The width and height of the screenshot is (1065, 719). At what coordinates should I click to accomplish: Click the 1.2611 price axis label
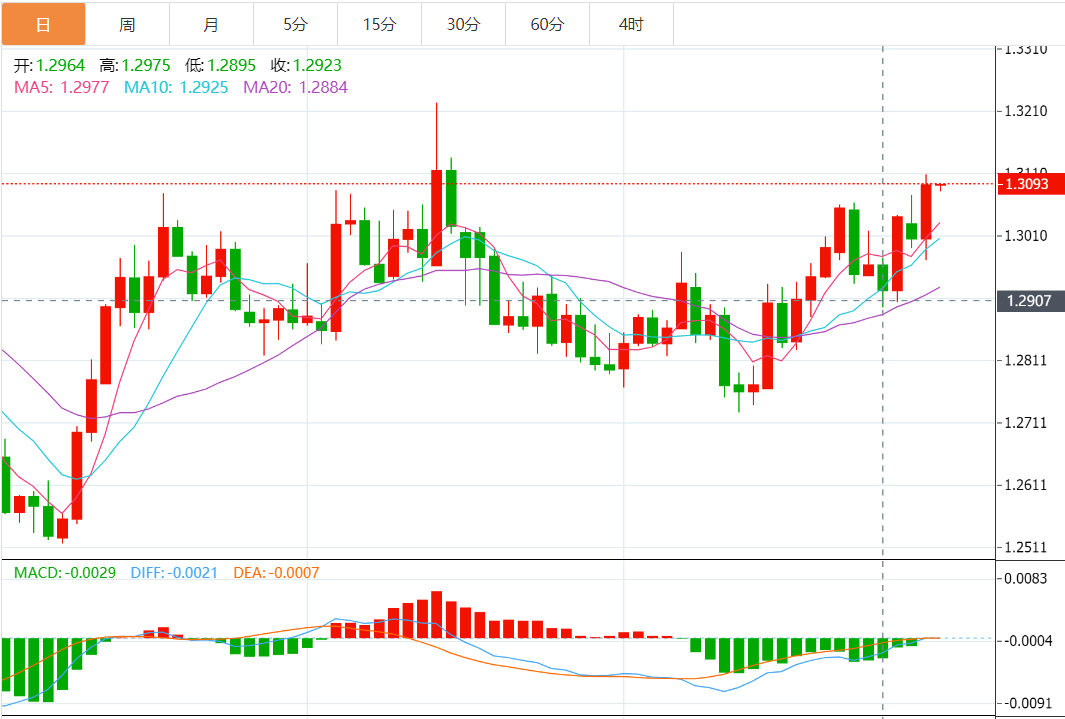click(x=1026, y=485)
